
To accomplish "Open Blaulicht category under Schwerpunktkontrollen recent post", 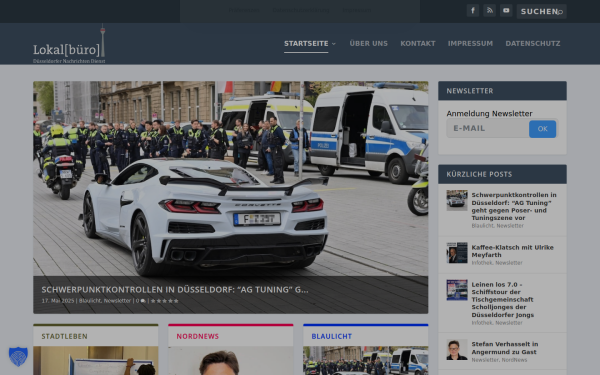I will point(483,226).
